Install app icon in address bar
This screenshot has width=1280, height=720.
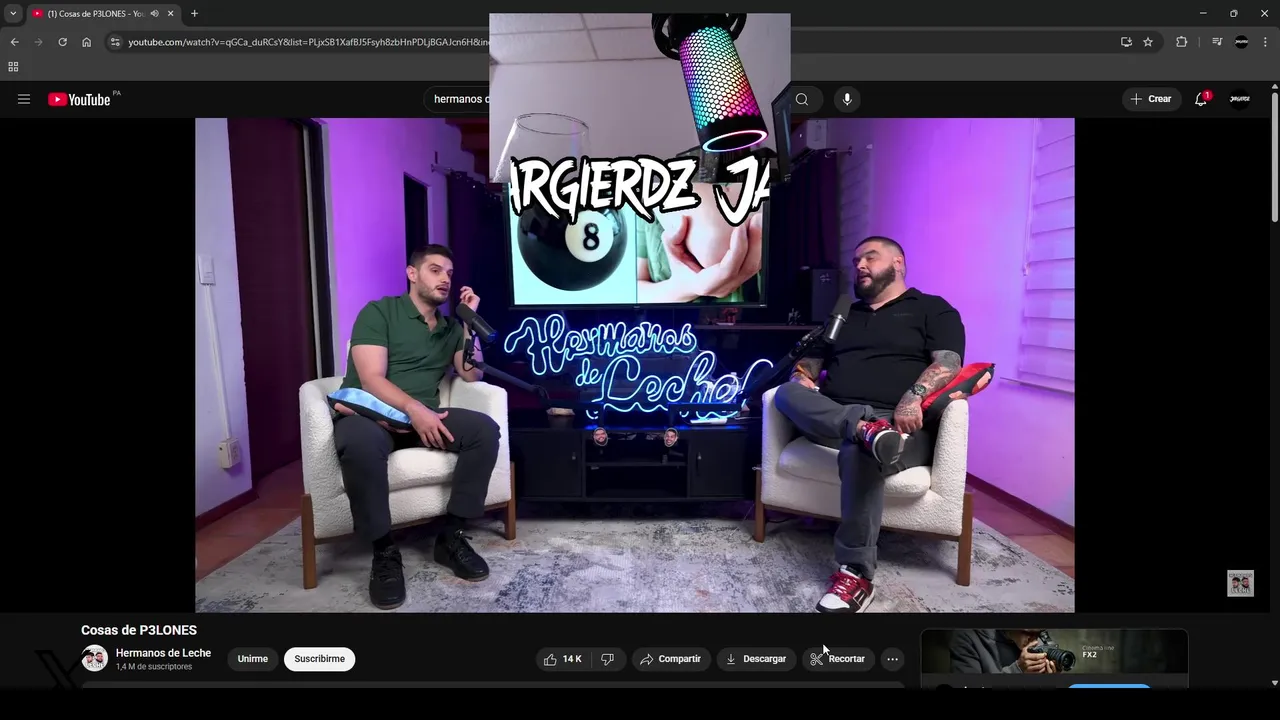1126,42
